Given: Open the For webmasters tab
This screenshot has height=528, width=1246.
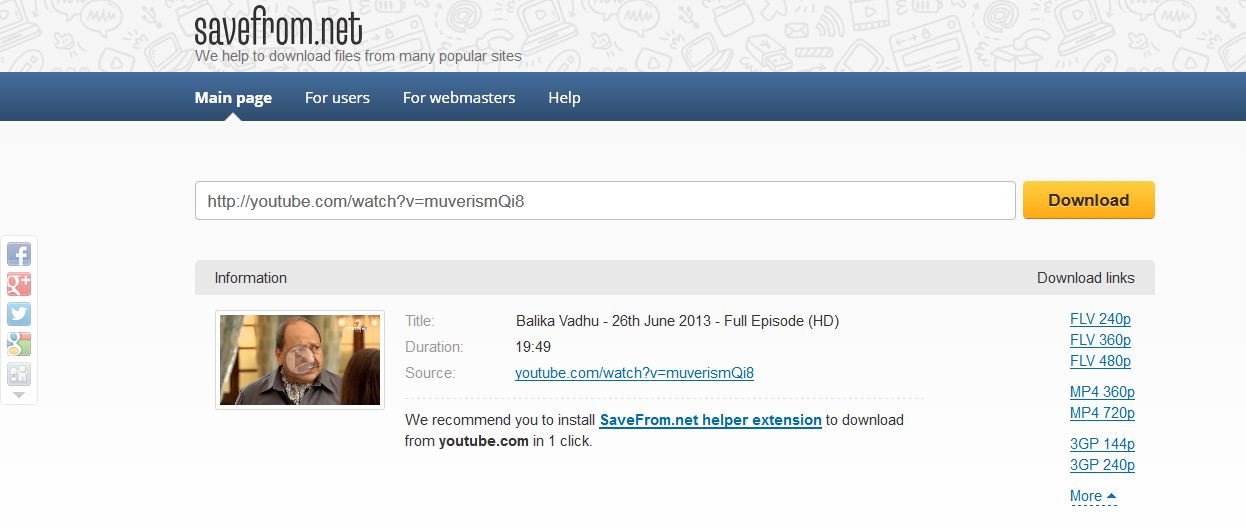Looking at the screenshot, I should (x=459, y=98).
